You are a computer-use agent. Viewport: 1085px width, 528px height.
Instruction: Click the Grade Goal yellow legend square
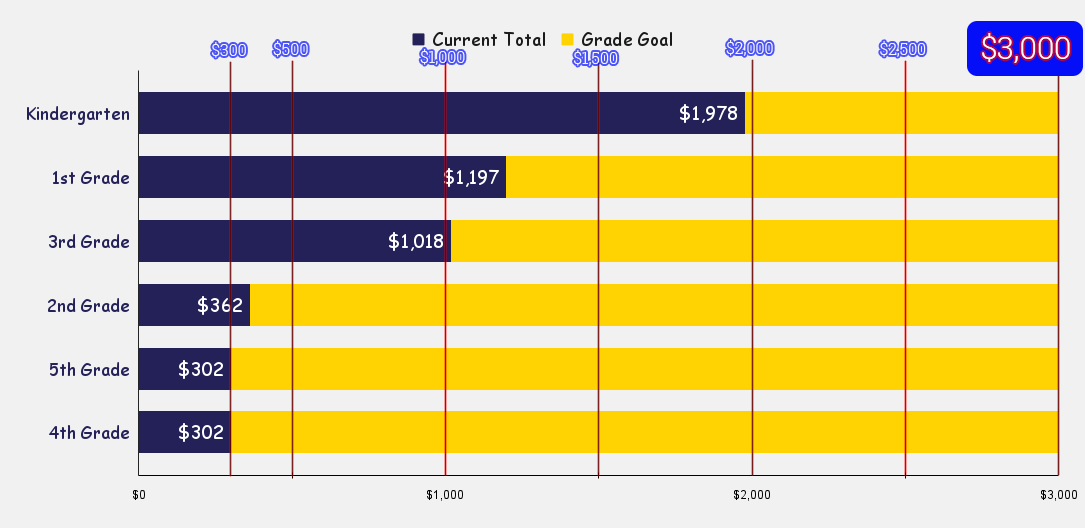point(567,40)
